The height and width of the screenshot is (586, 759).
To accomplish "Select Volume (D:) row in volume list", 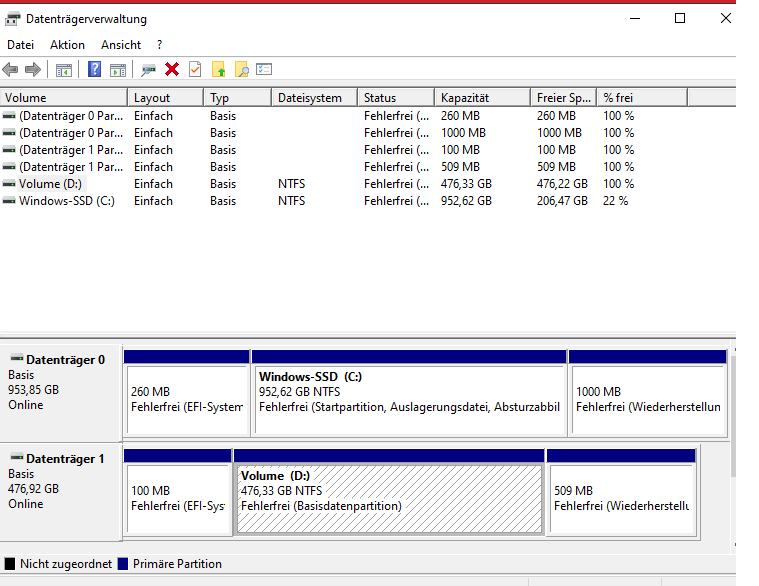I will 50,184.
